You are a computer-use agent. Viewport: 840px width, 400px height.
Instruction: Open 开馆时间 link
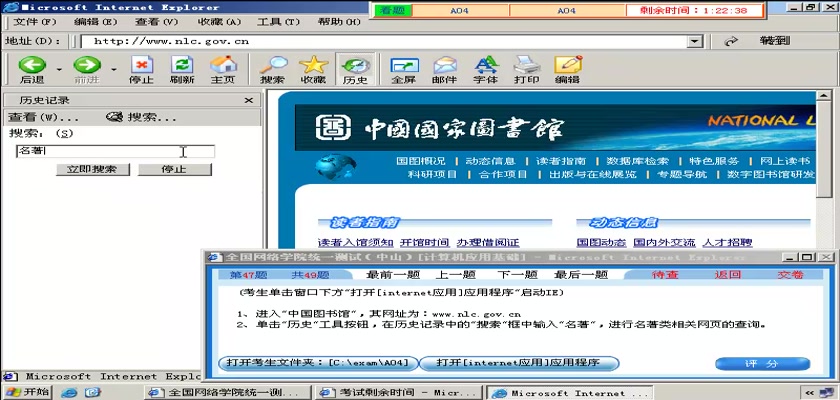424,243
